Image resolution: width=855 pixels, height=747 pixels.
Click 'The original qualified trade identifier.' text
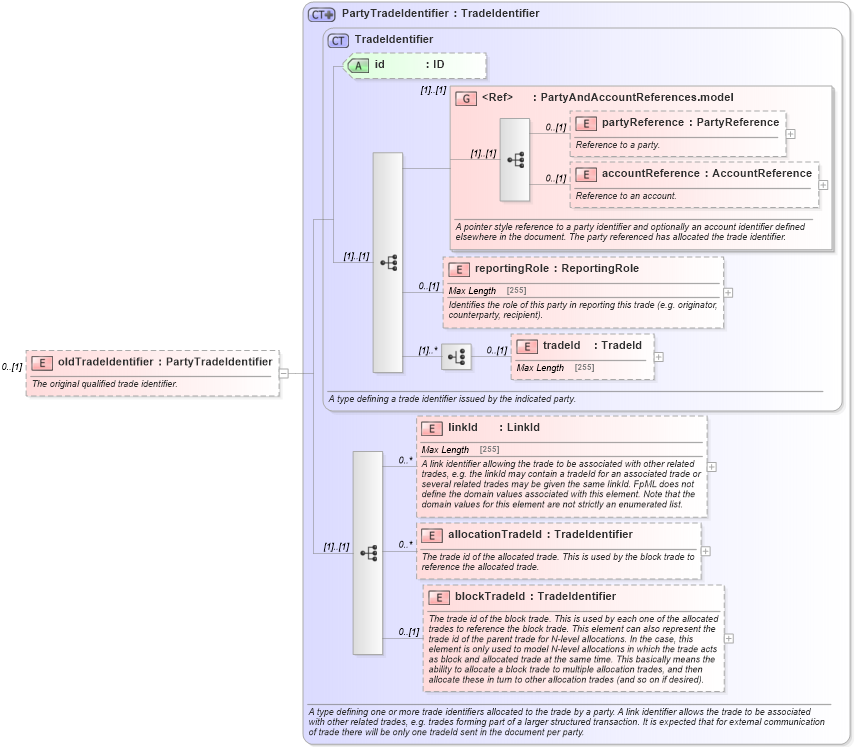(105, 384)
